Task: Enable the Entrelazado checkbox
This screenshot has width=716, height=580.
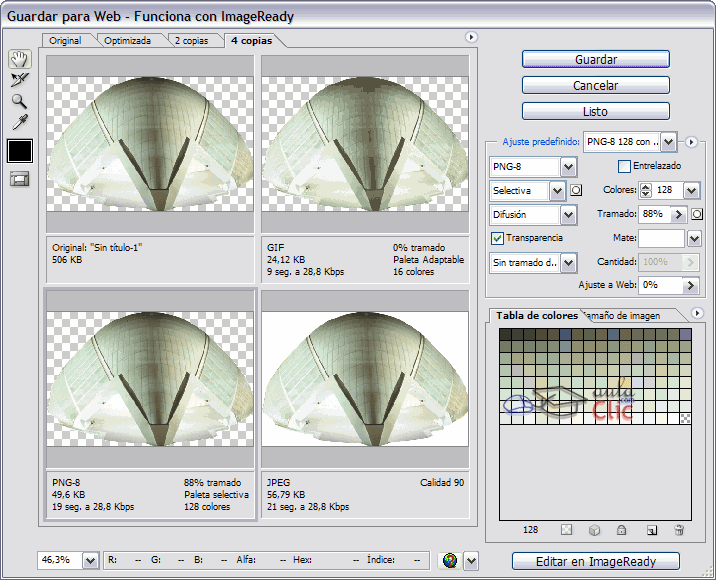Action: click(x=624, y=166)
